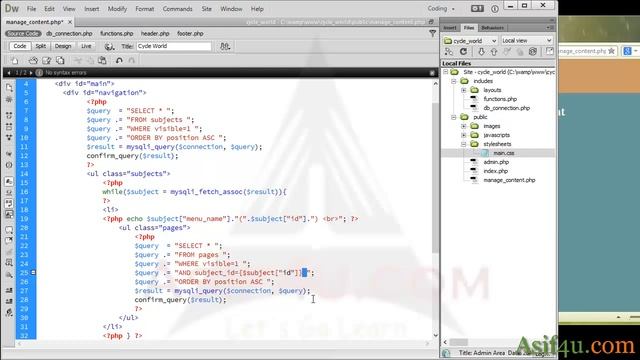Turn on Live view

[x=86, y=46]
